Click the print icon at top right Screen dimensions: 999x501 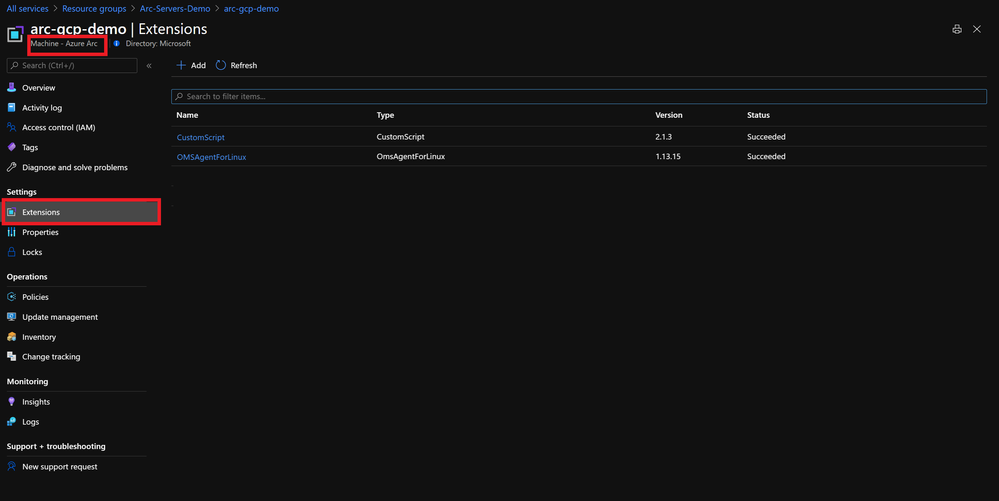point(957,29)
